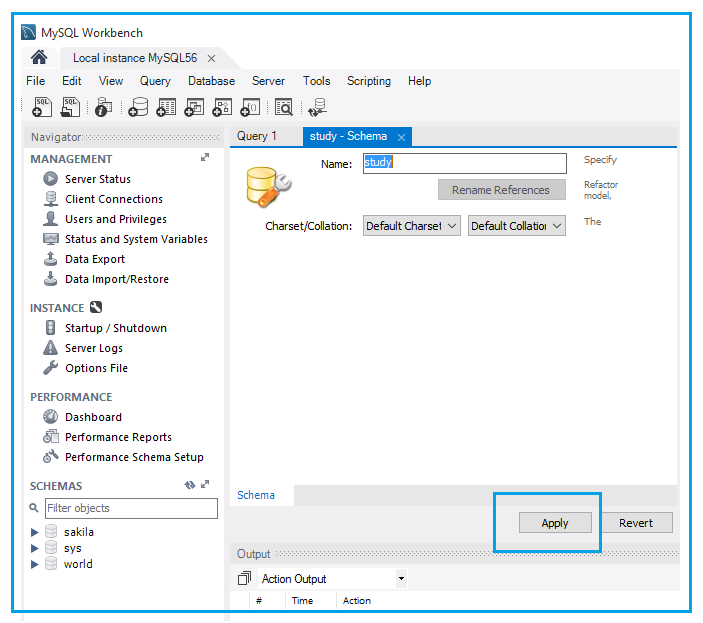Open the Database menu
Viewport: 703px width, 623px height.
point(211,81)
